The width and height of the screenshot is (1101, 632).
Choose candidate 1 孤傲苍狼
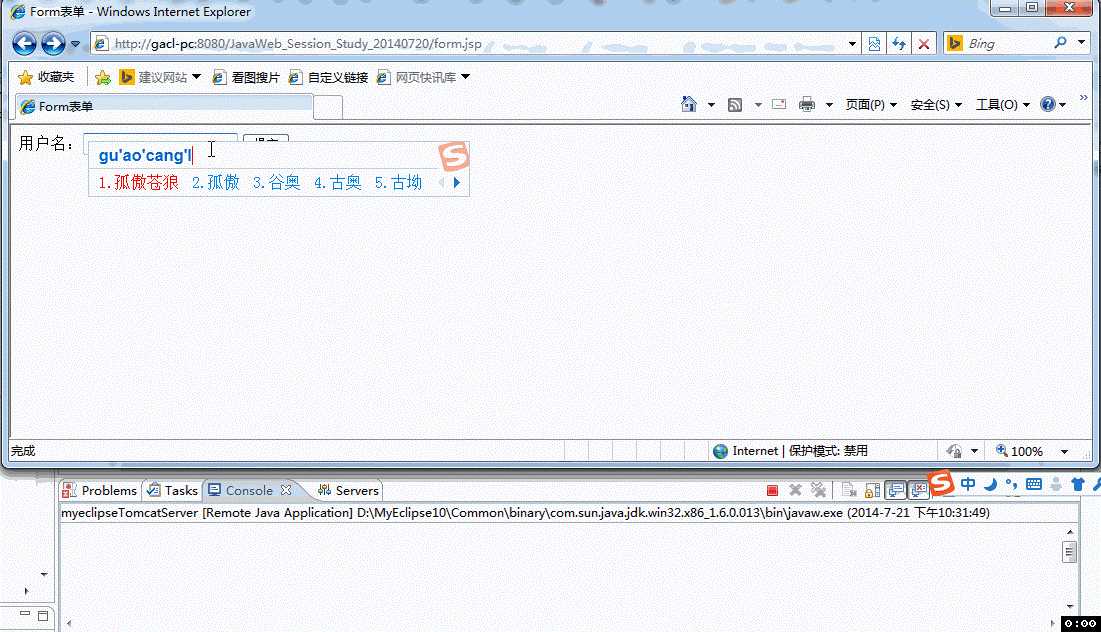138,183
